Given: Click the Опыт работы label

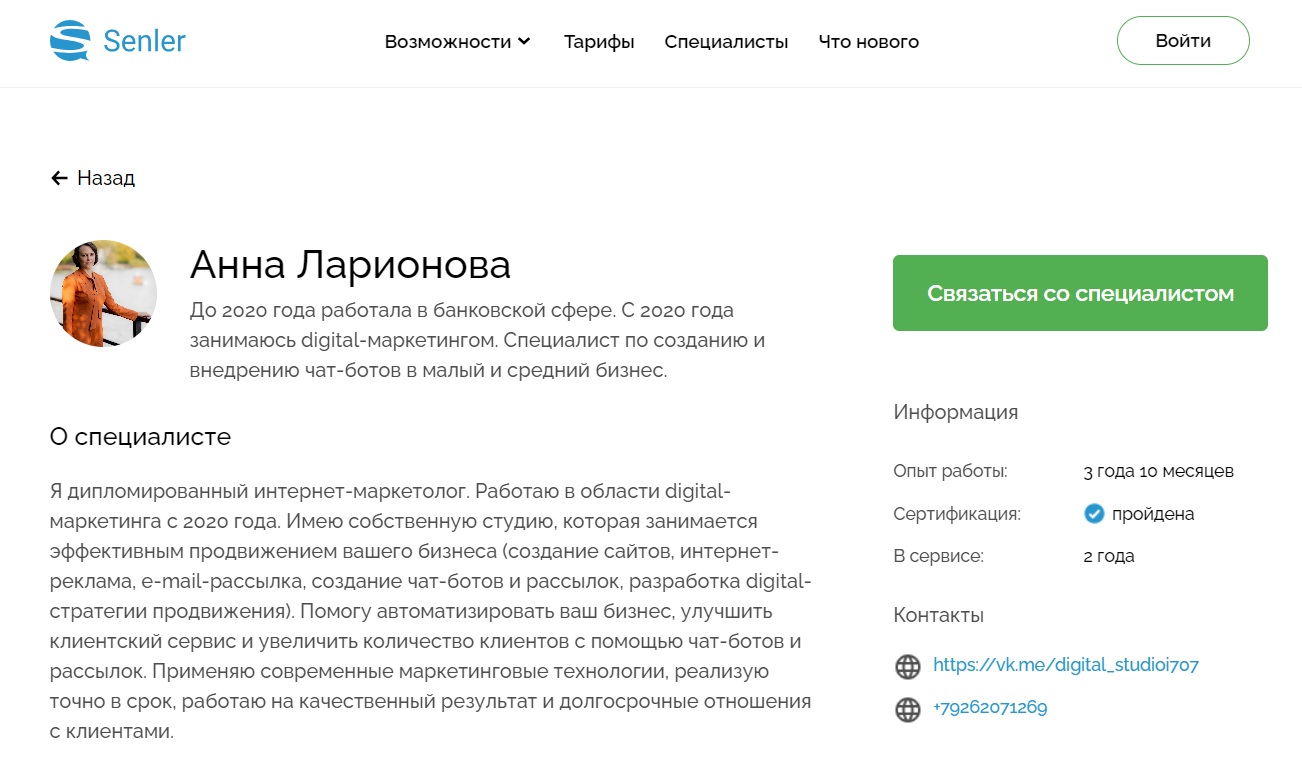Looking at the screenshot, I should [951, 471].
